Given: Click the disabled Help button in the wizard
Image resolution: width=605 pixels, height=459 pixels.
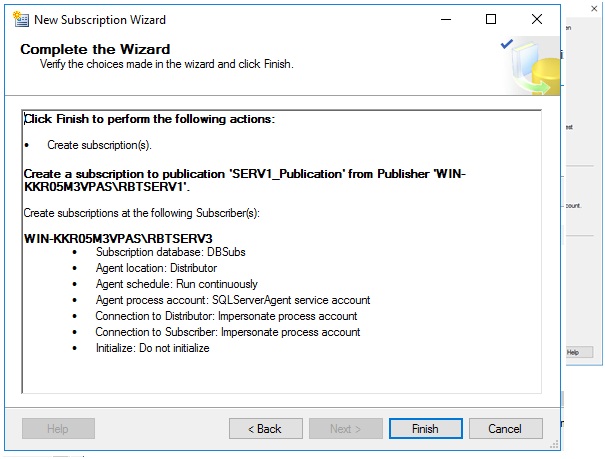Looking at the screenshot, I should [58, 429].
